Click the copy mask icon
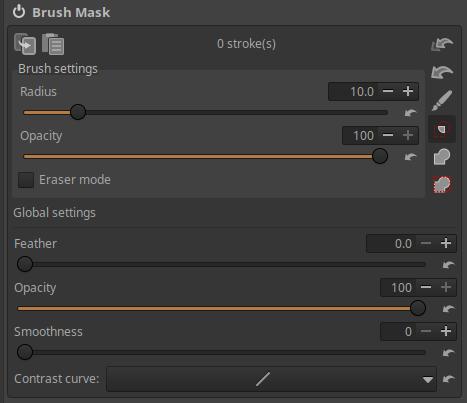Viewport: 467px width, 403px height. pyautogui.click(x=25, y=44)
